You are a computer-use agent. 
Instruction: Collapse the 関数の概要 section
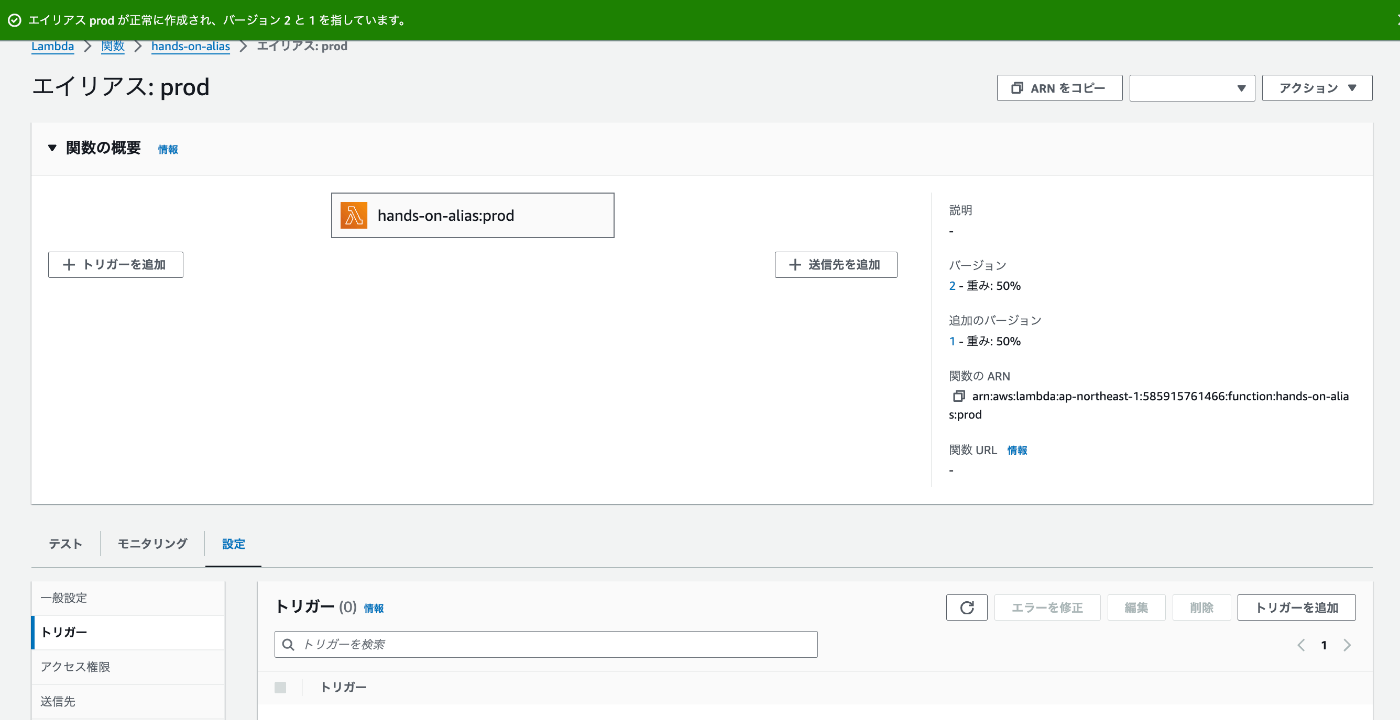(52, 148)
